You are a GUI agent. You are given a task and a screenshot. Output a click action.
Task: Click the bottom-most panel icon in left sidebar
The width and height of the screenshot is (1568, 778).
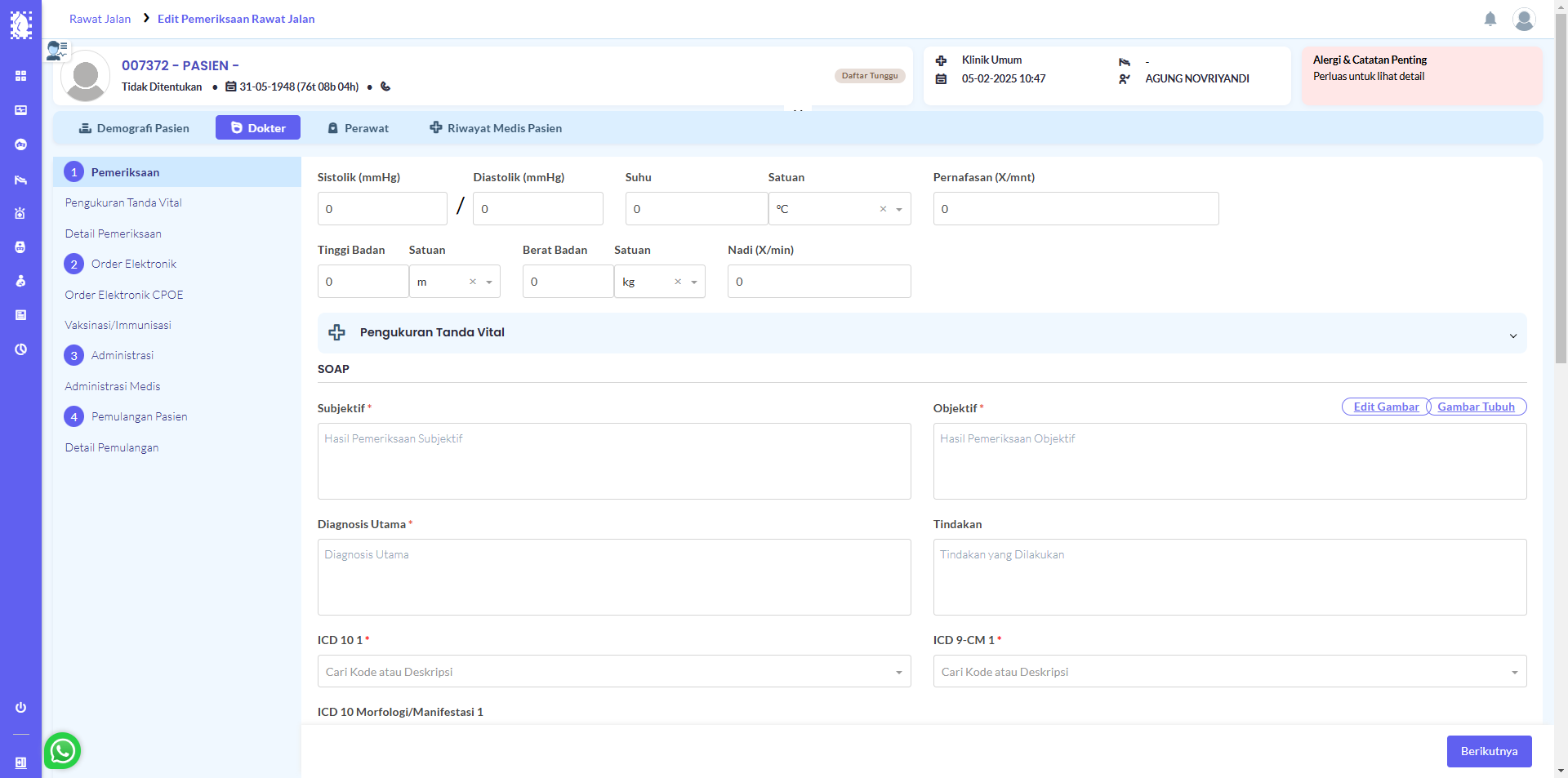coord(20,762)
